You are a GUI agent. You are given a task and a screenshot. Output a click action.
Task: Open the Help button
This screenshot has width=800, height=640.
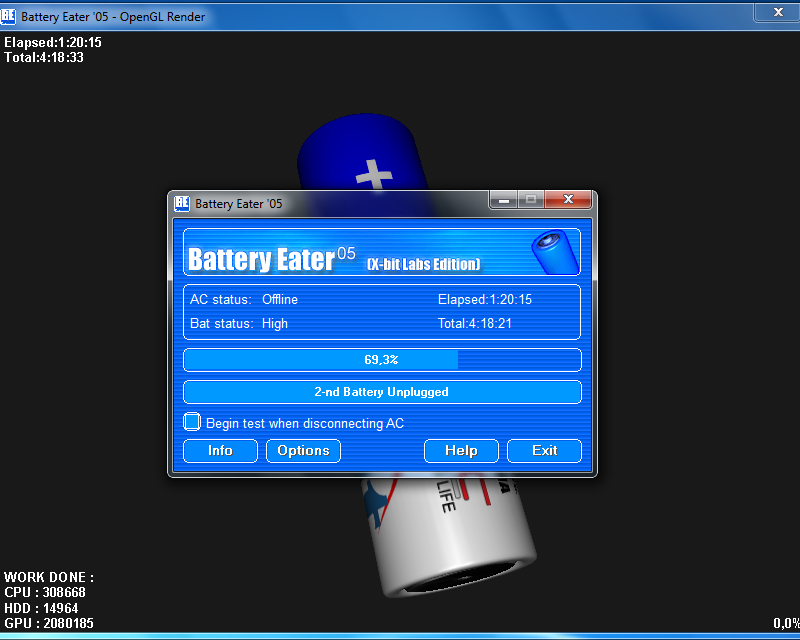pyautogui.click(x=461, y=451)
